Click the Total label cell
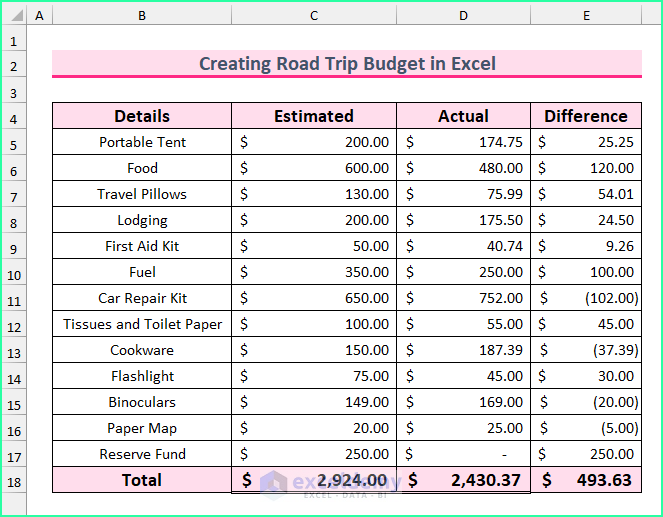Image resolution: width=663 pixels, height=517 pixels. click(142, 480)
